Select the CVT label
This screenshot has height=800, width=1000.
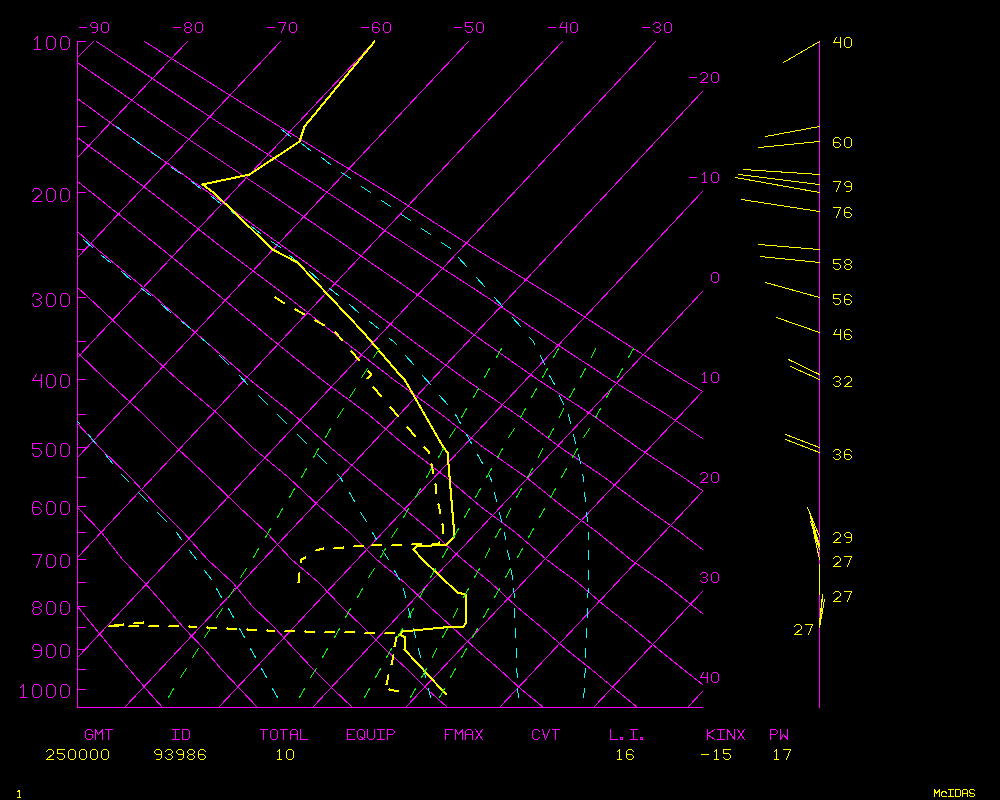546,735
